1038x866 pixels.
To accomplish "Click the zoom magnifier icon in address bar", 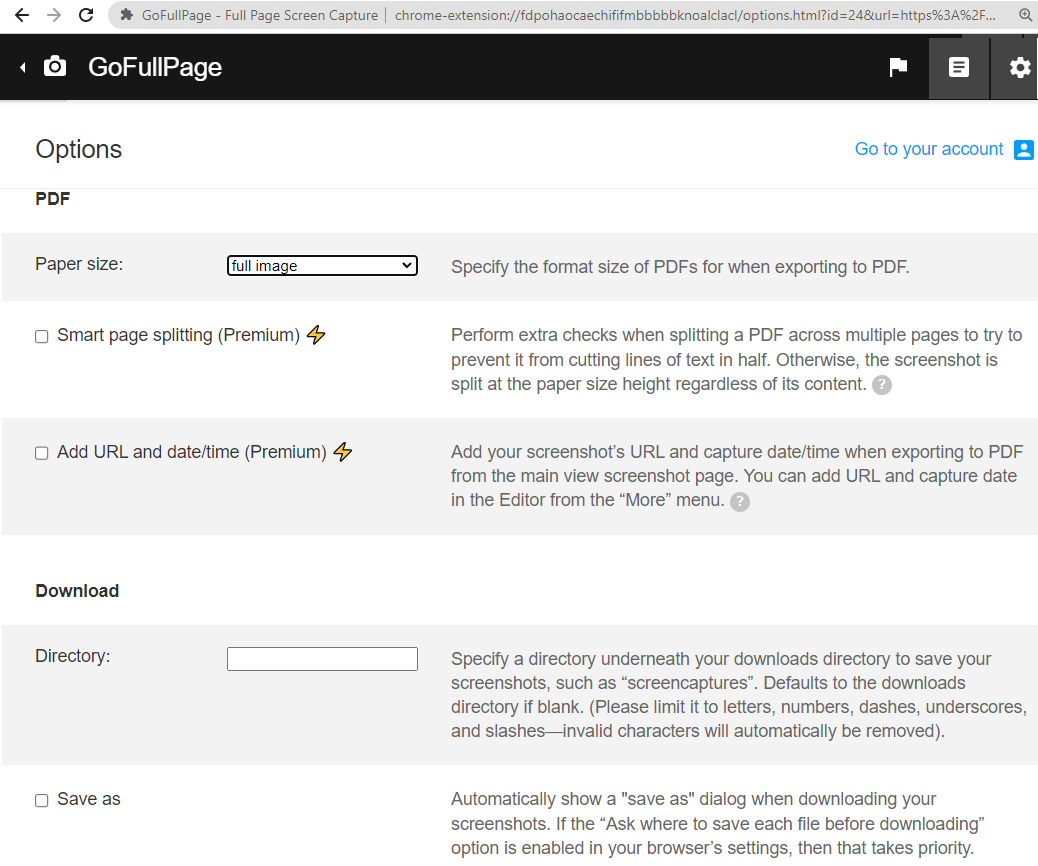I will coord(1025,15).
